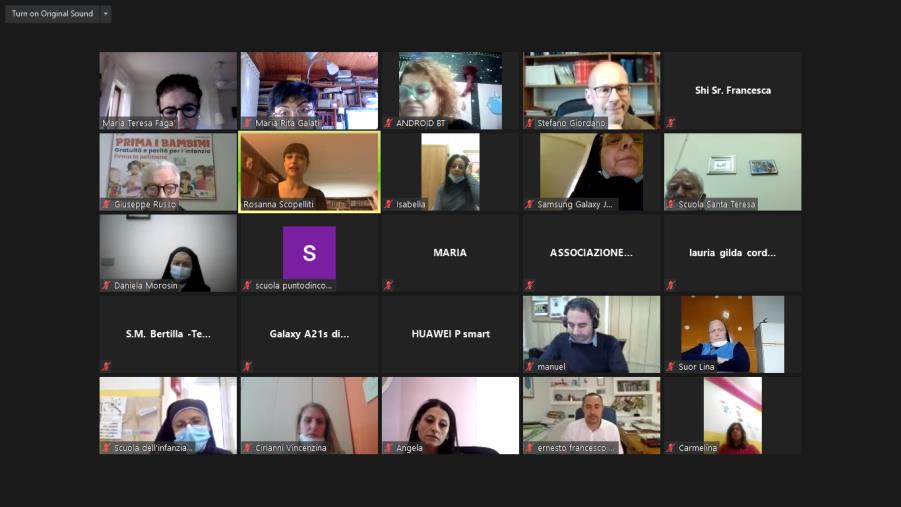The width and height of the screenshot is (901, 507).
Task: Click the muted mic icon beside Stefano Giordano
Action: click(x=529, y=123)
